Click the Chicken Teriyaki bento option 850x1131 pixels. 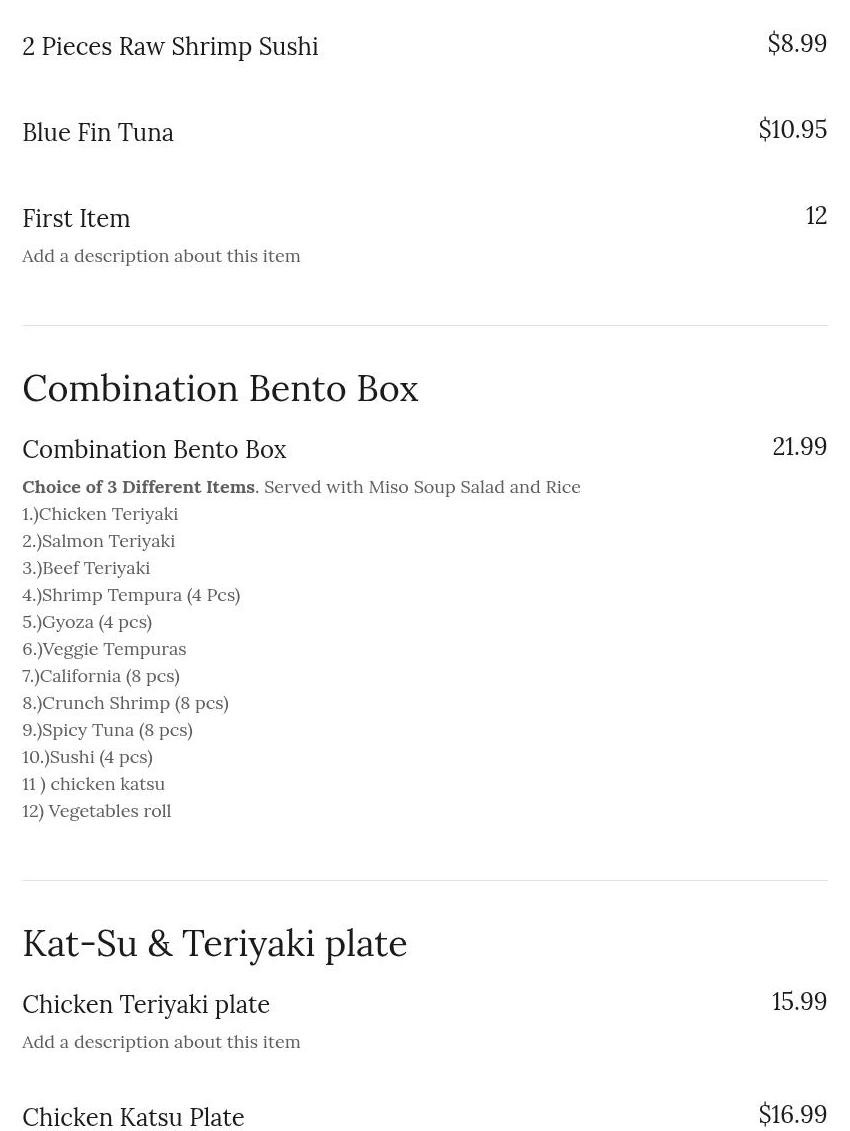tap(100, 514)
